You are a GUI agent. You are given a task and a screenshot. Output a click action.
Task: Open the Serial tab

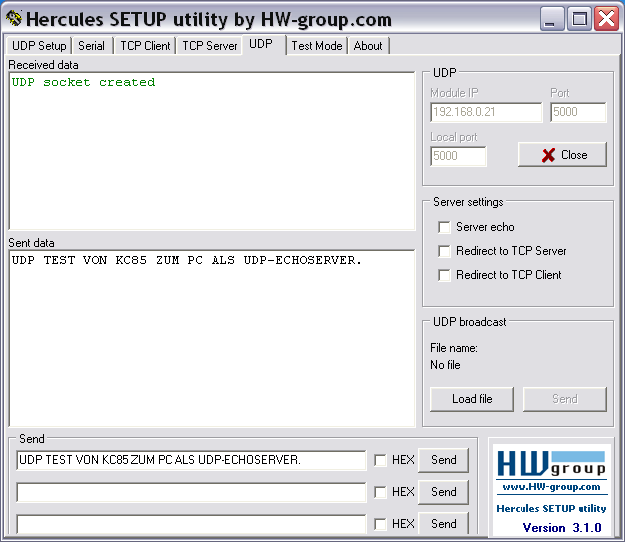[91, 46]
